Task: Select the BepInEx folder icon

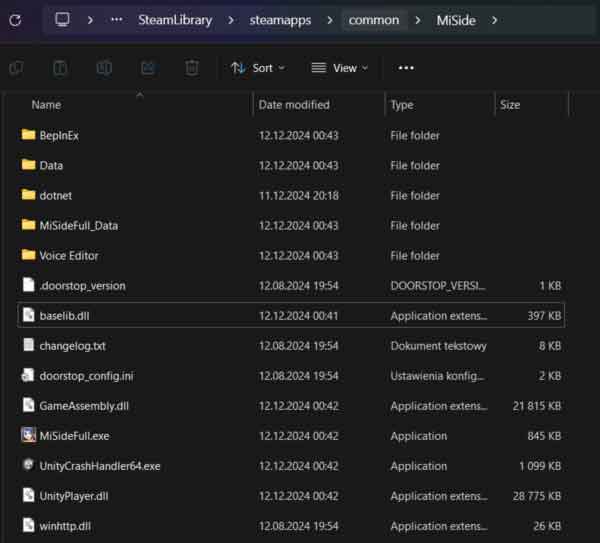Action: [28, 135]
